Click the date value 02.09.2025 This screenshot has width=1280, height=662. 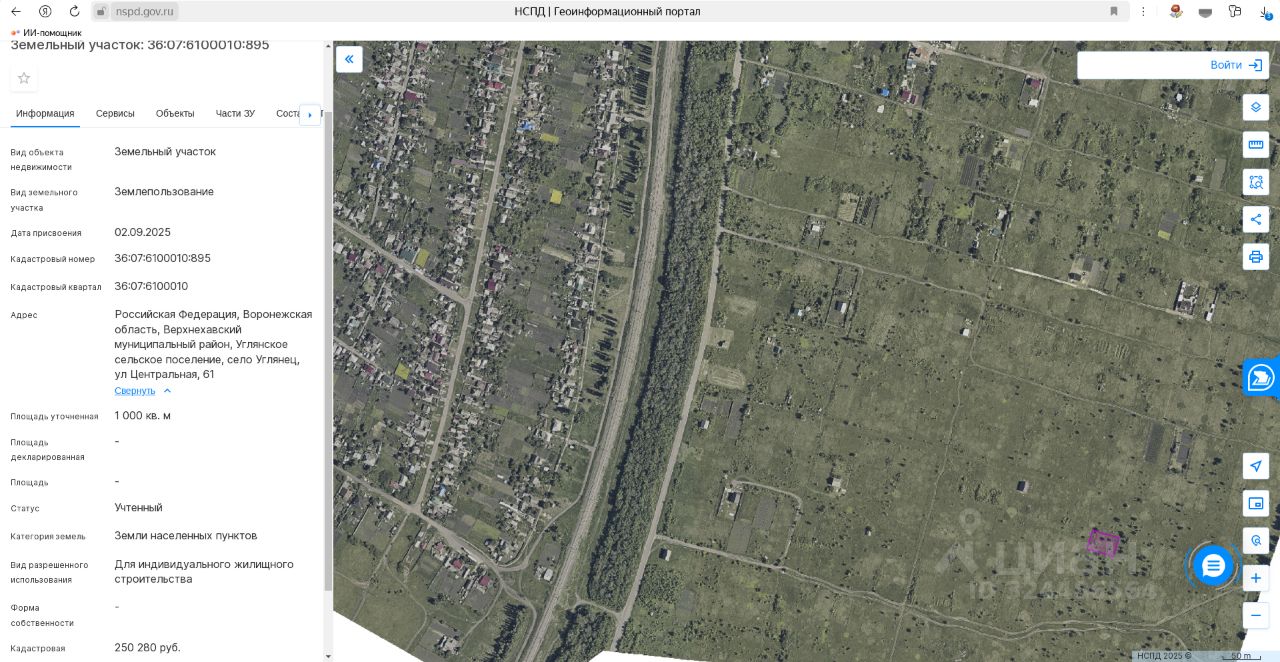142,232
